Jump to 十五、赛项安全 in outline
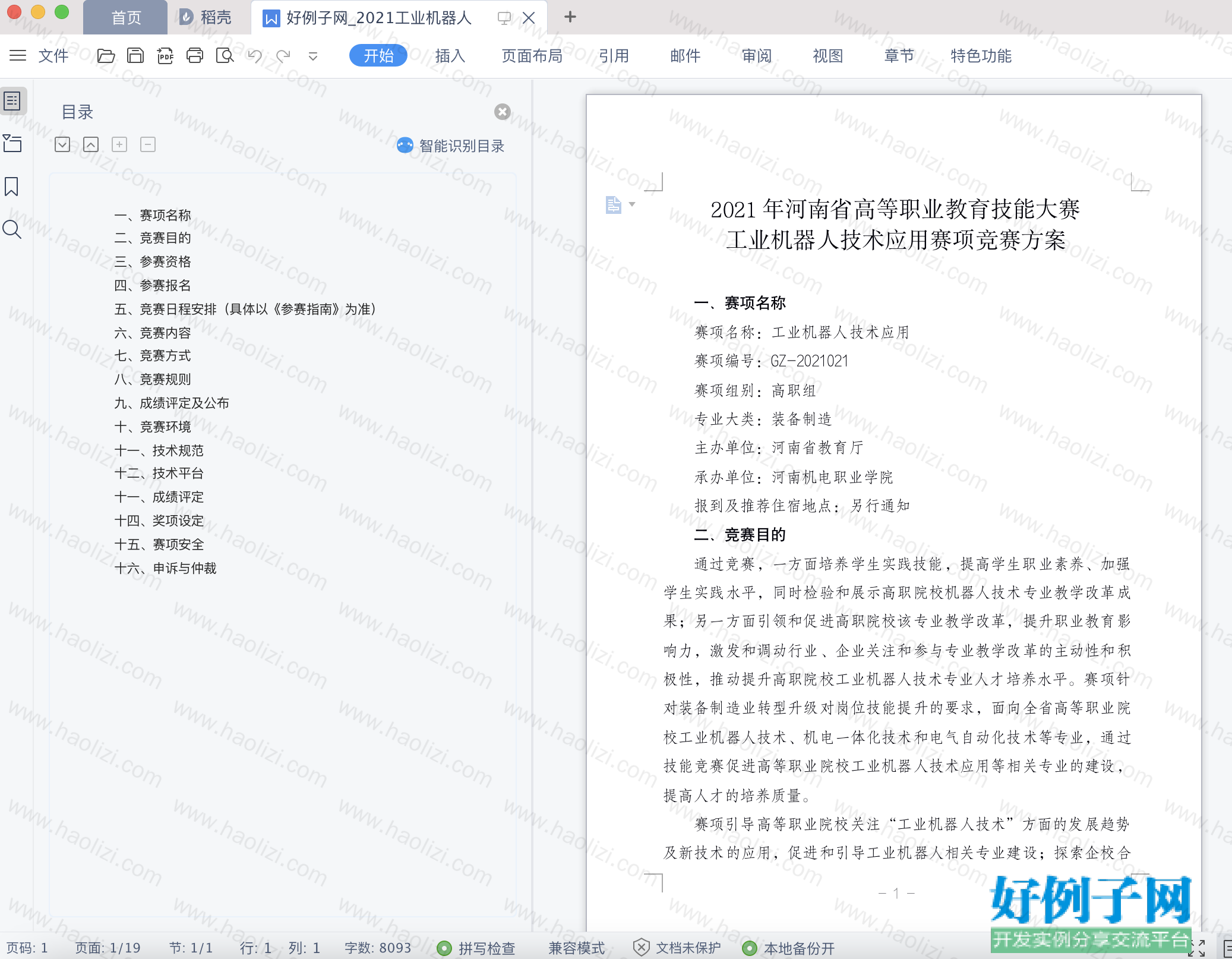 coord(159,545)
